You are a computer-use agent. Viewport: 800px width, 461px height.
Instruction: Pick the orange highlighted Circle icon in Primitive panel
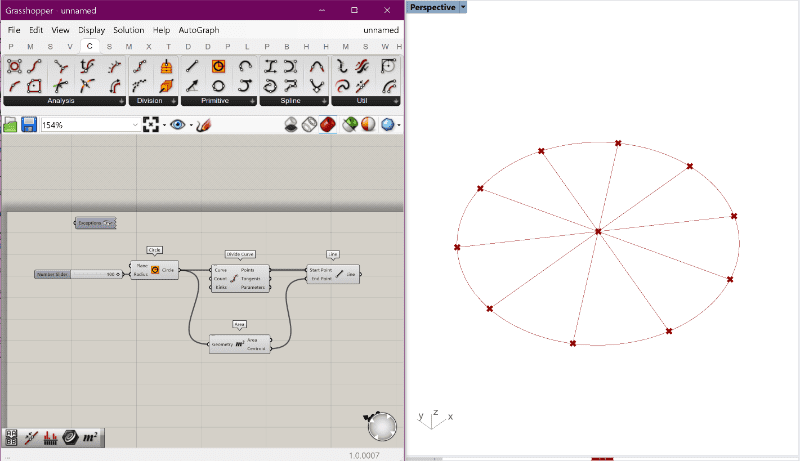(218, 66)
